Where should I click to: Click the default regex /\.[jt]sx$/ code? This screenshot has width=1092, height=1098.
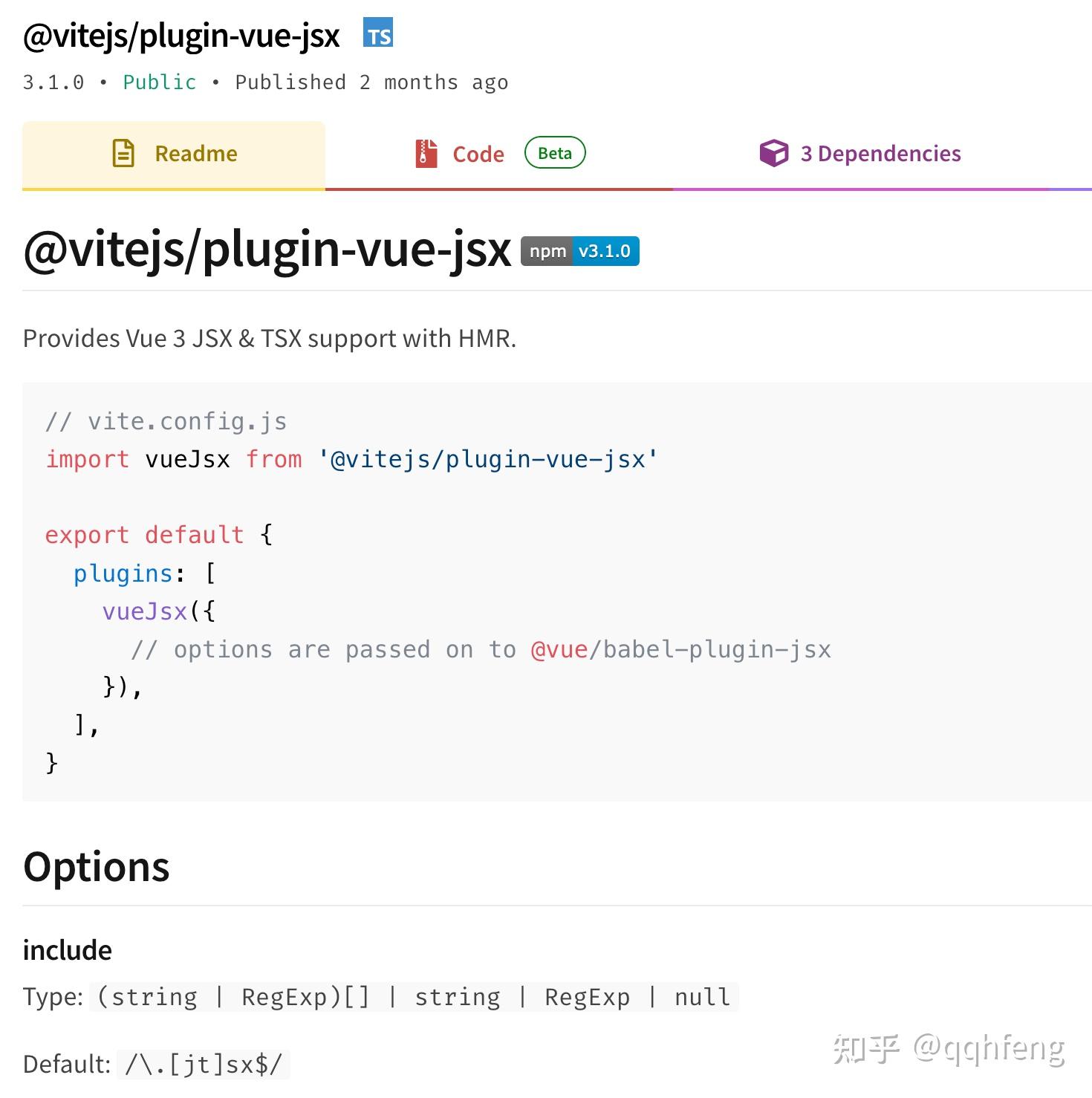(x=204, y=1064)
